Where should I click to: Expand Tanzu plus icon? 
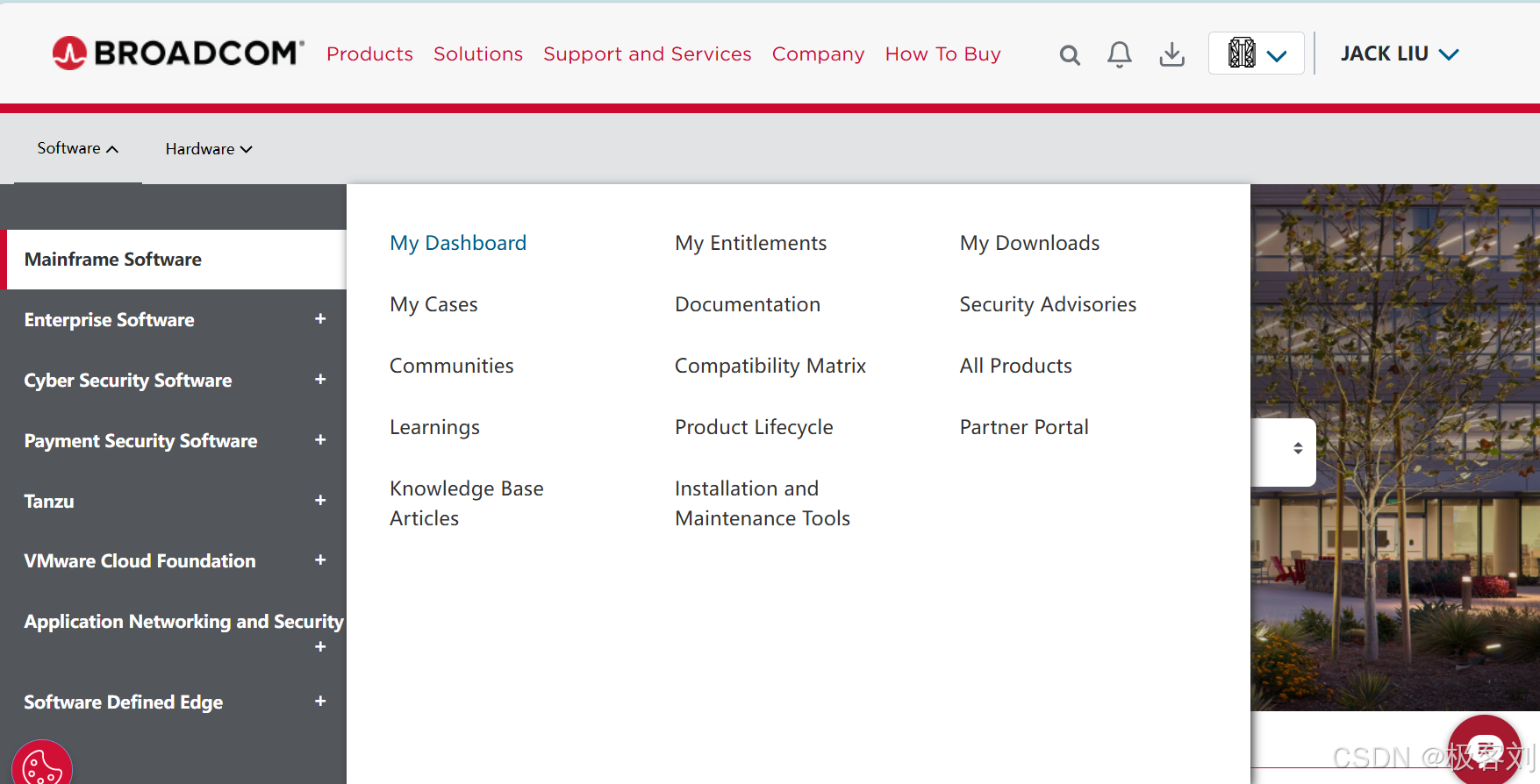[x=320, y=501]
